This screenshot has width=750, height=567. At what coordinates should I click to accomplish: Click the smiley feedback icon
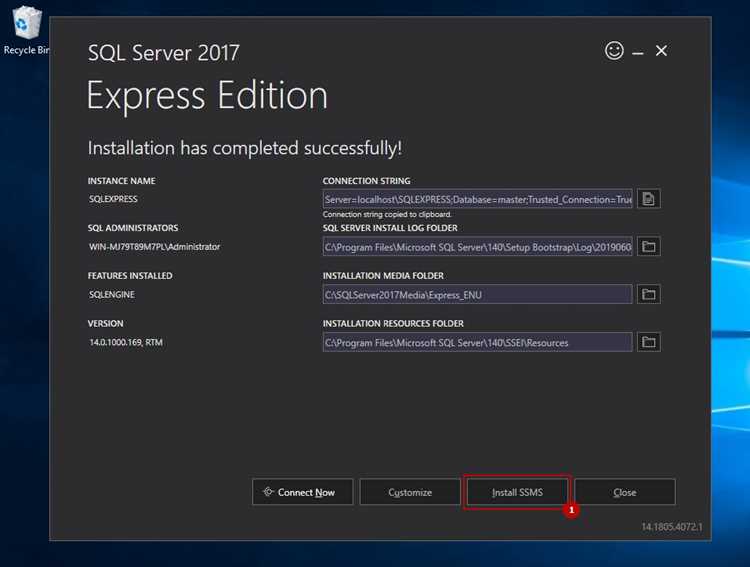point(614,51)
